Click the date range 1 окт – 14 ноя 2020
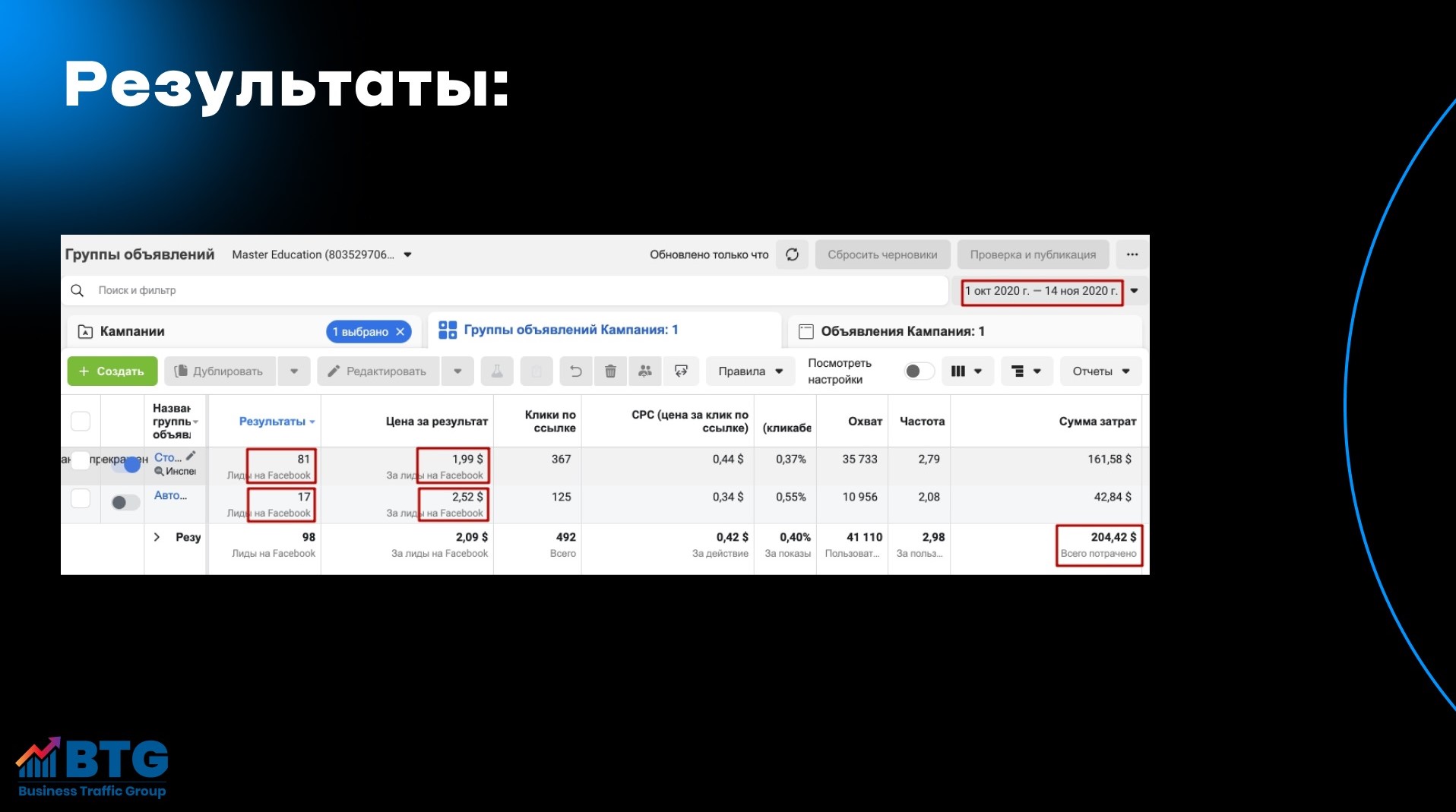Image resolution: width=1456 pixels, height=812 pixels. (1042, 291)
